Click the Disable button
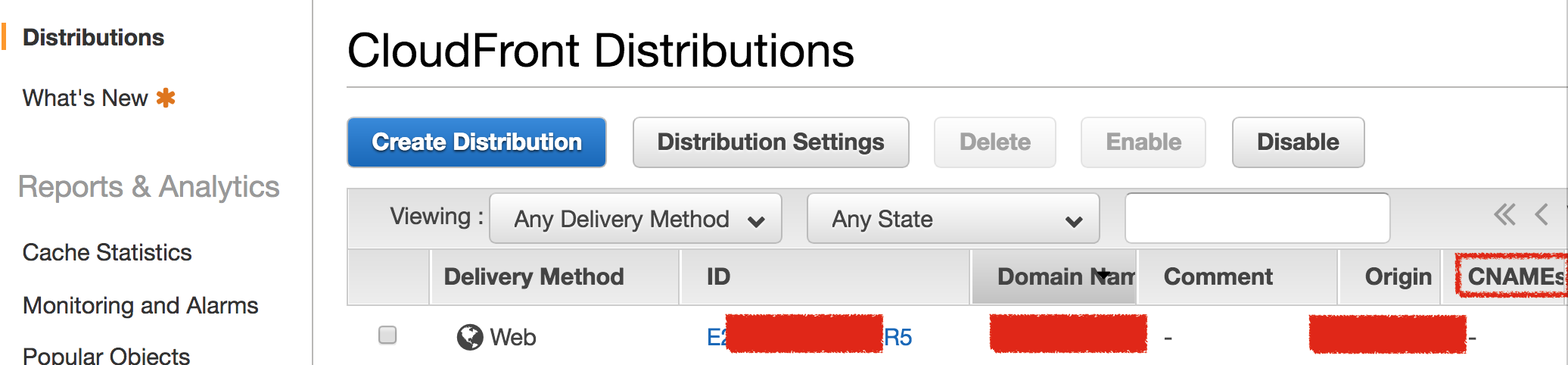Screen dimensions: 1568x365 [1298, 142]
